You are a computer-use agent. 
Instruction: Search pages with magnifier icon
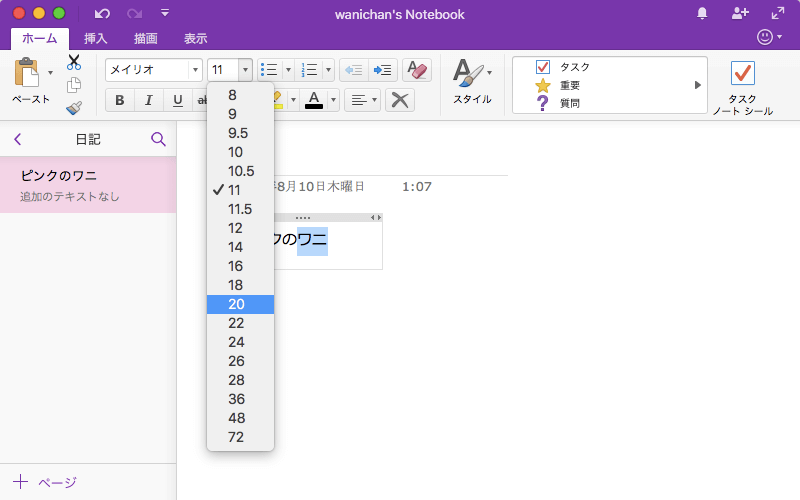158,139
